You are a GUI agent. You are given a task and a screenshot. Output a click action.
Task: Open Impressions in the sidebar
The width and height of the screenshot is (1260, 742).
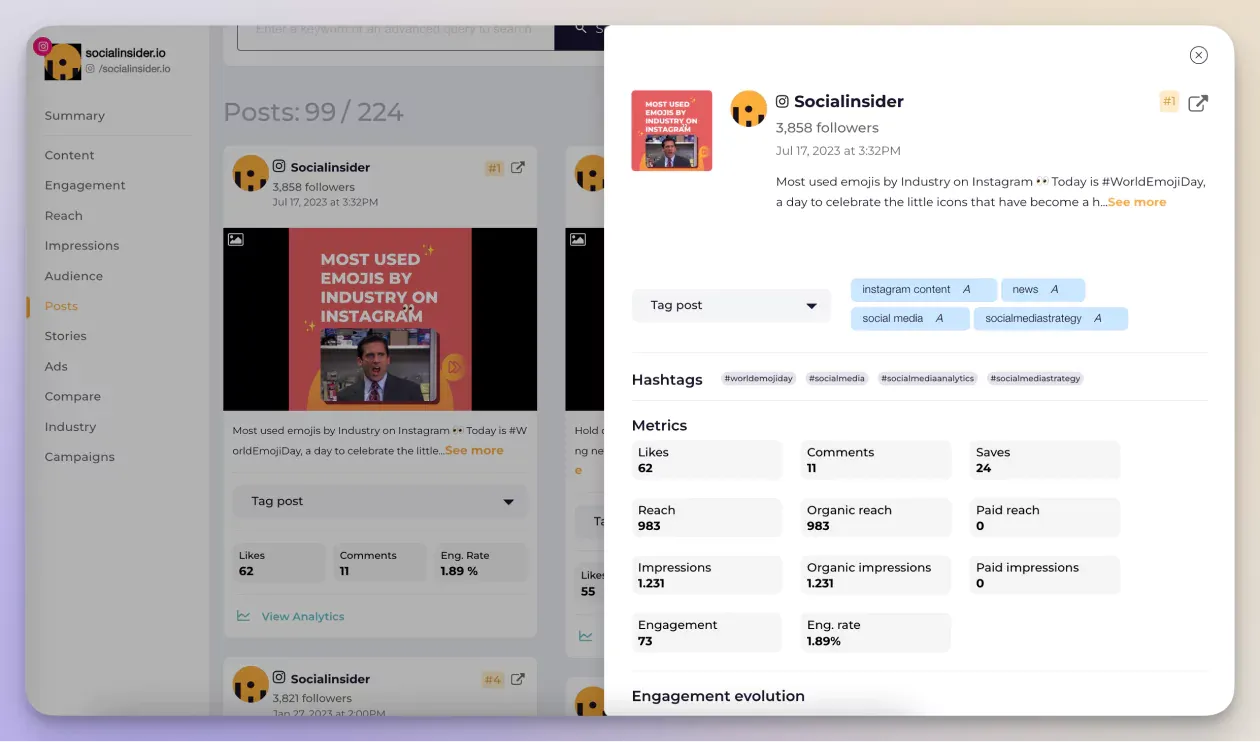click(x=81, y=246)
